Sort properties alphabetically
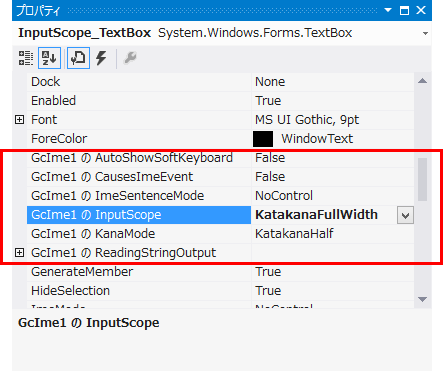Screen dimensions: 443x371 (49, 58)
